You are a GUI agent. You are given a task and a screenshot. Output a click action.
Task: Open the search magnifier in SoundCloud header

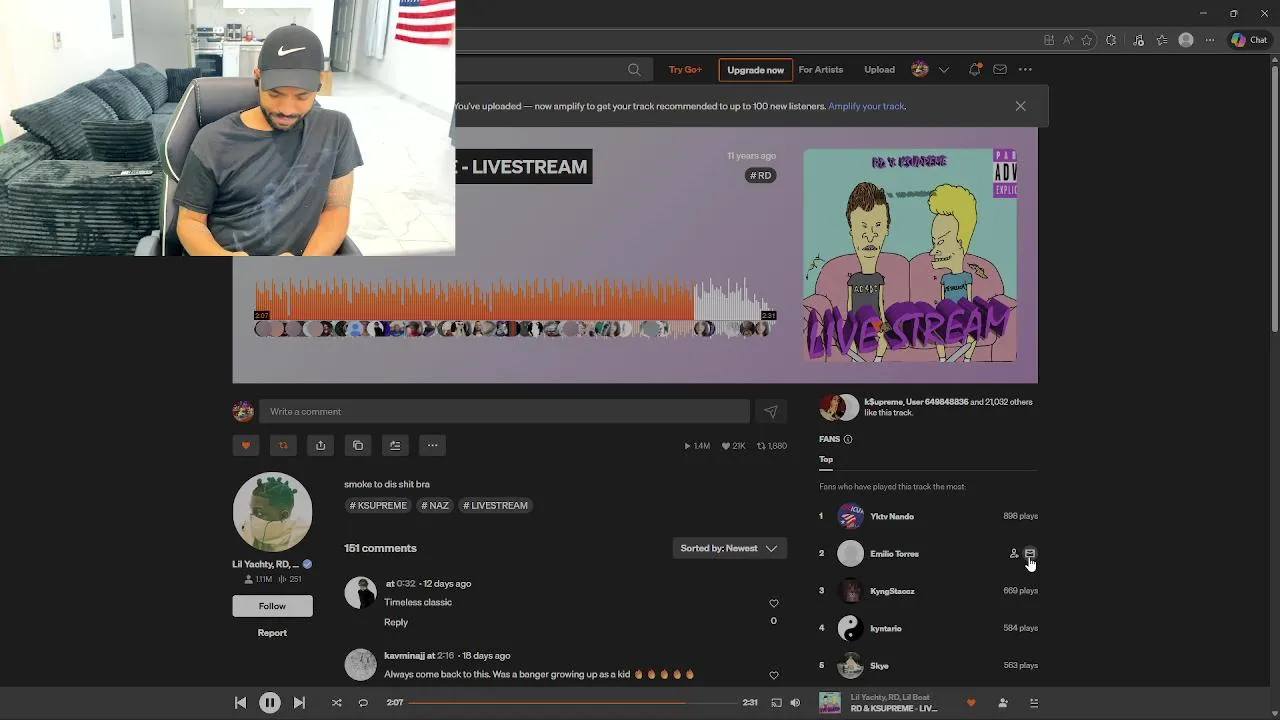[x=634, y=70]
